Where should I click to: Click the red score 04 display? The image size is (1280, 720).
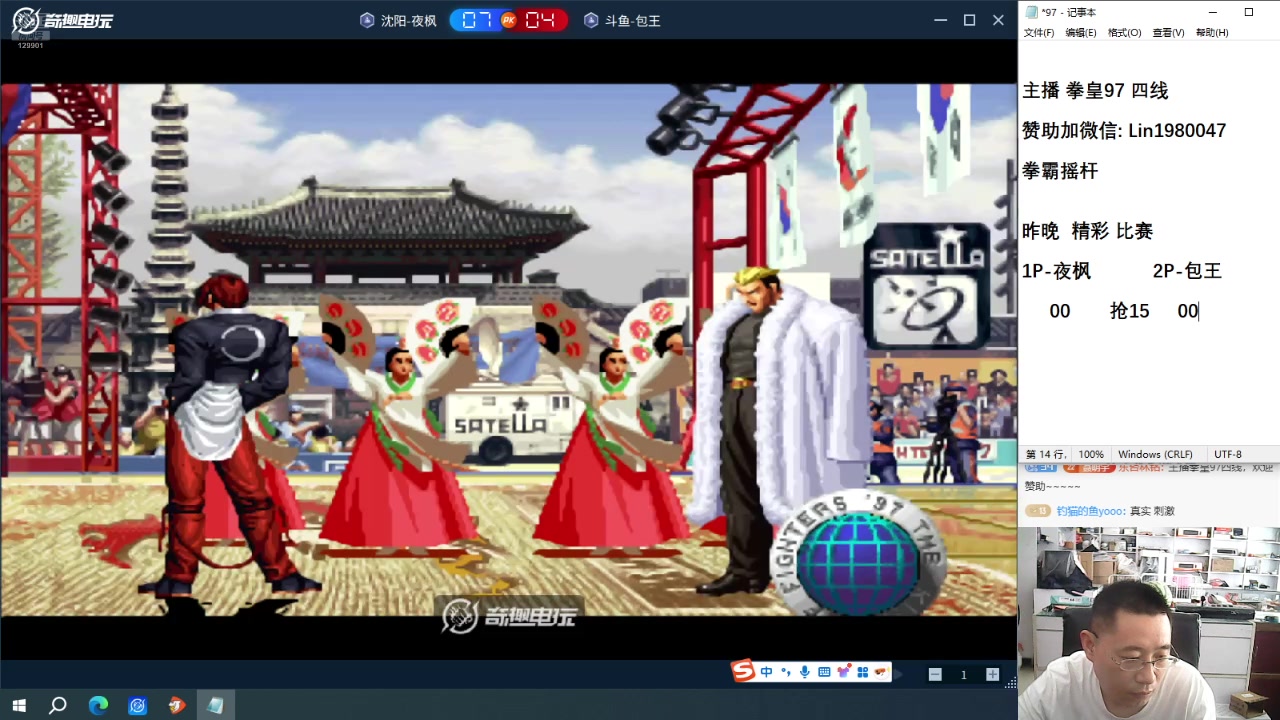[x=541, y=20]
